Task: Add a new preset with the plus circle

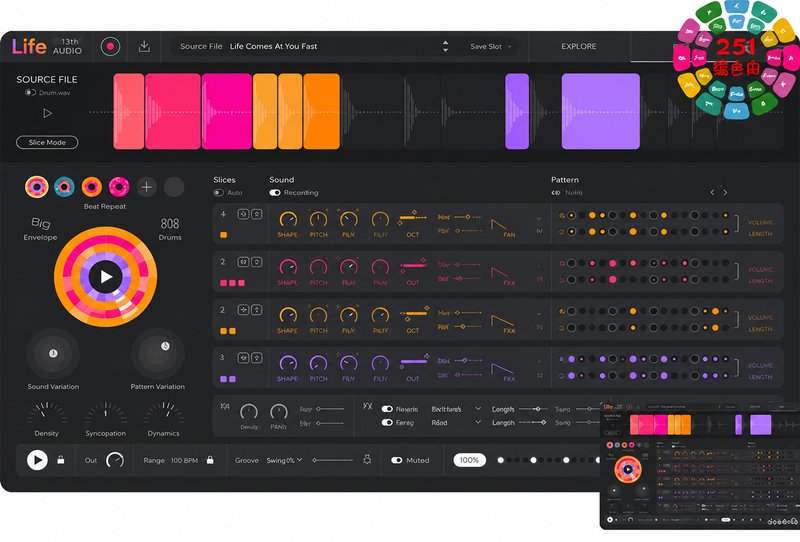Action: (x=146, y=187)
